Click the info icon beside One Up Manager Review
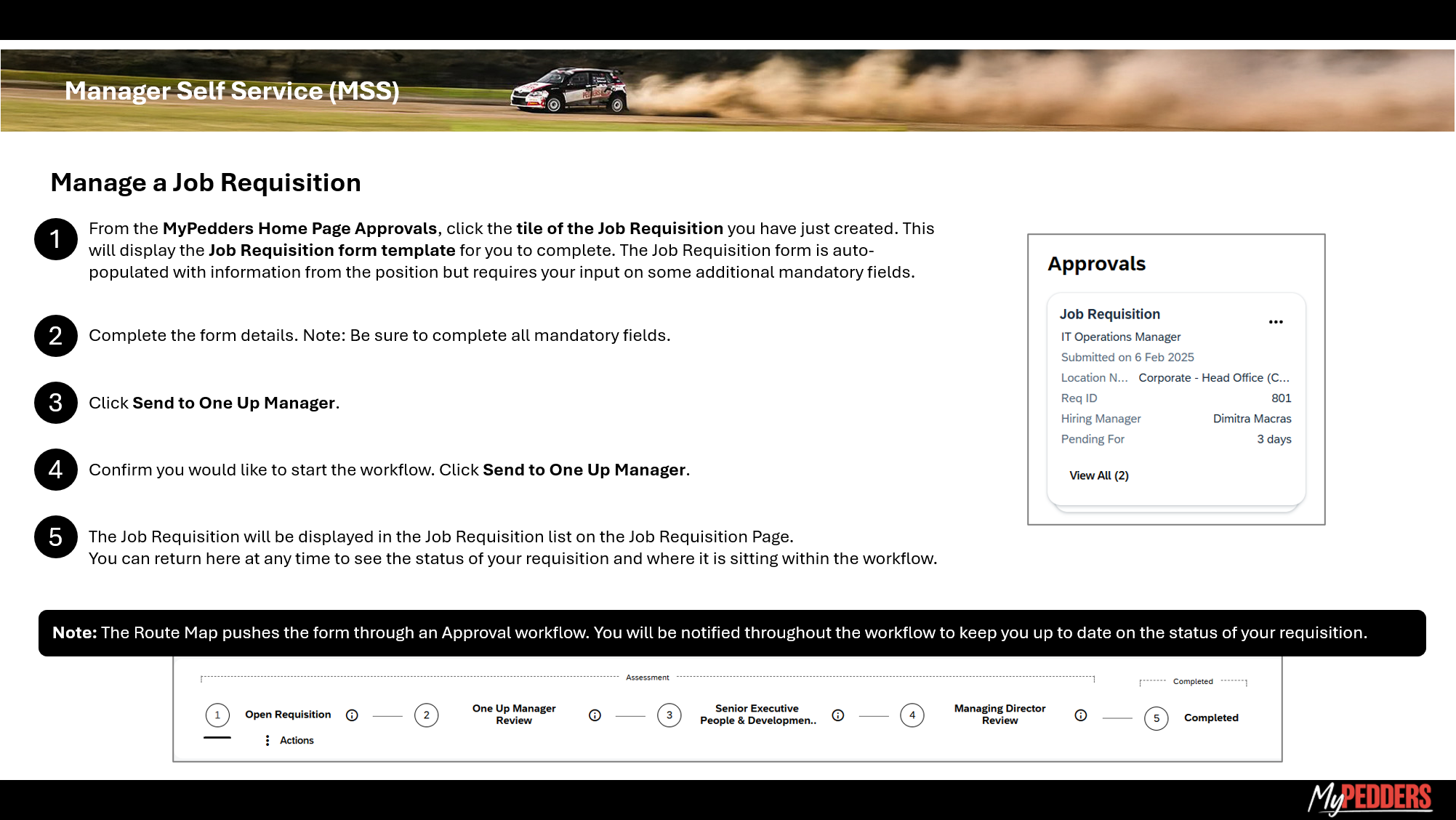 point(595,715)
